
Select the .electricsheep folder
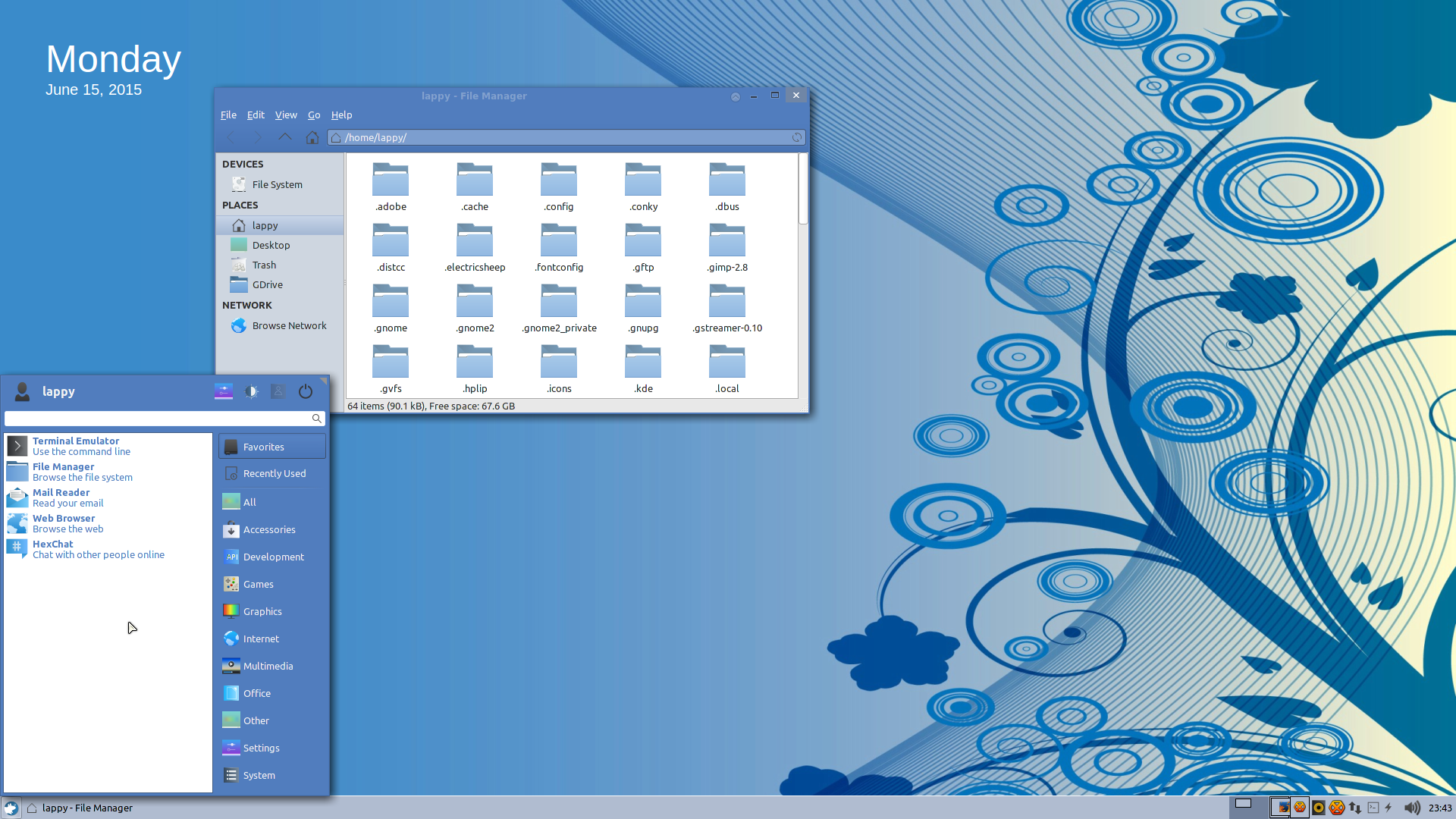475,247
